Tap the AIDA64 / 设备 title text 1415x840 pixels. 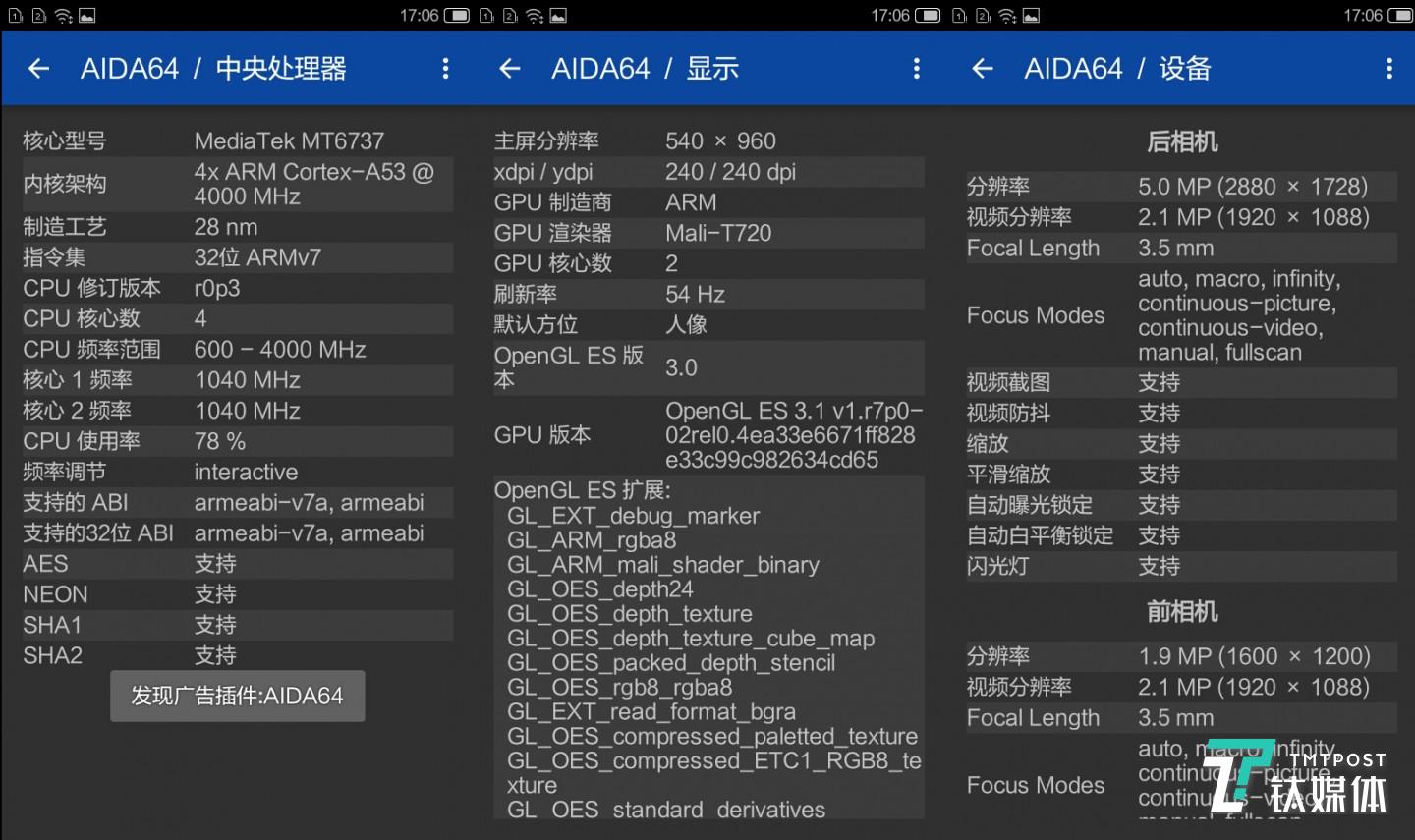coord(1117,68)
